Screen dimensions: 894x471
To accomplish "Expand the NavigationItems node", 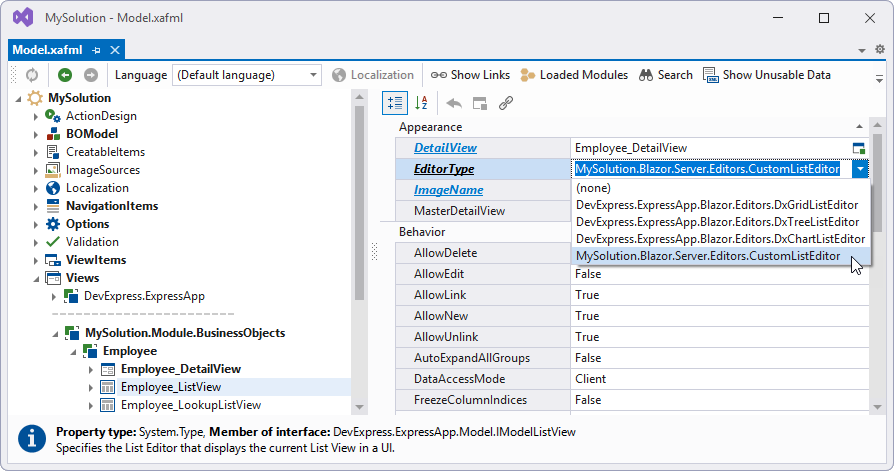I will 36,206.
